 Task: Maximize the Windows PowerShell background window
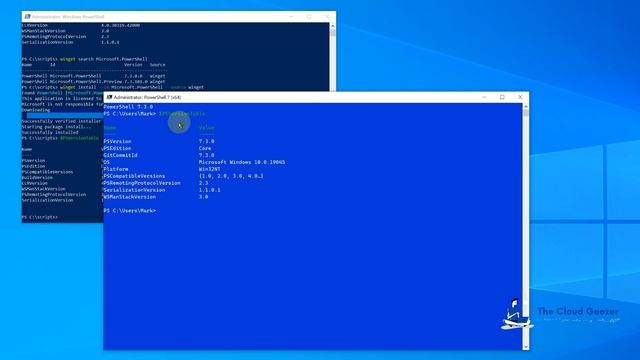[x=309, y=17]
